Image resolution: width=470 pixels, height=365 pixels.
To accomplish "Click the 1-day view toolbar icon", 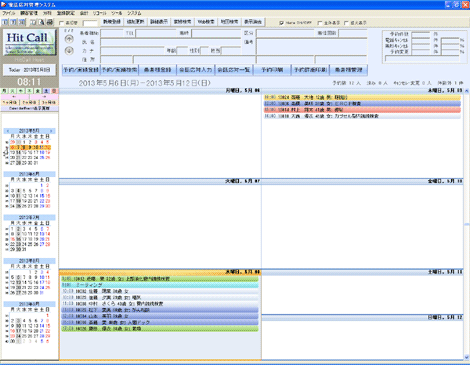I will (x=5, y=22).
